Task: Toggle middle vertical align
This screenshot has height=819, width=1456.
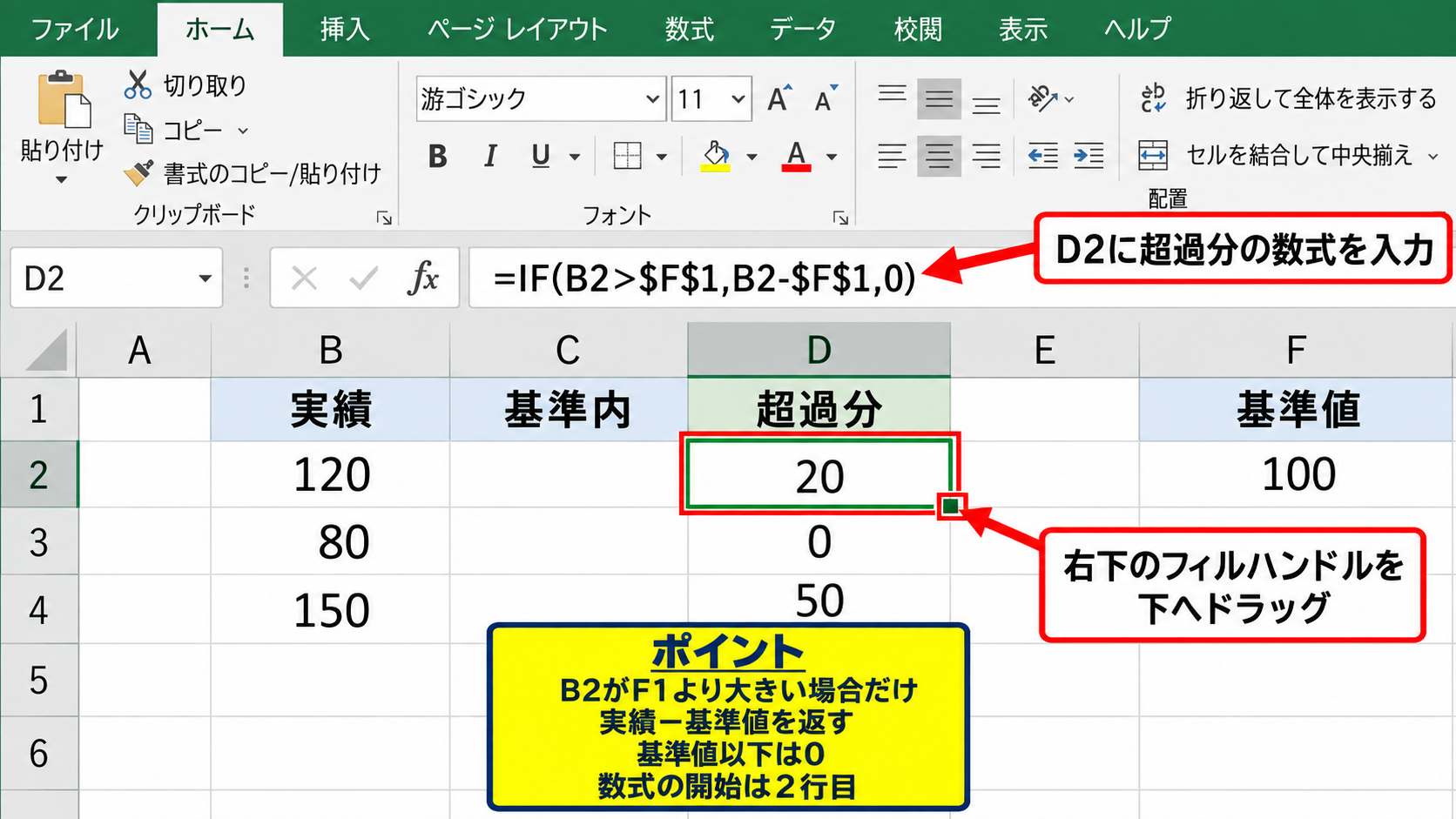Action: [939, 98]
